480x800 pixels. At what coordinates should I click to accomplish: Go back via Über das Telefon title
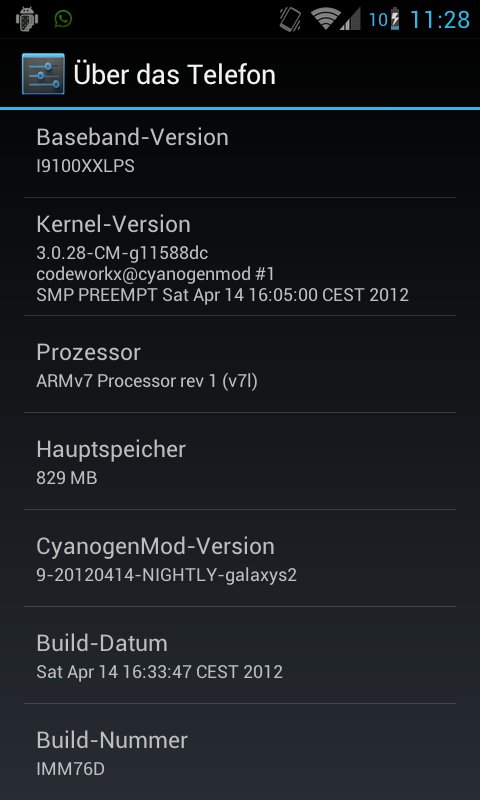point(174,74)
